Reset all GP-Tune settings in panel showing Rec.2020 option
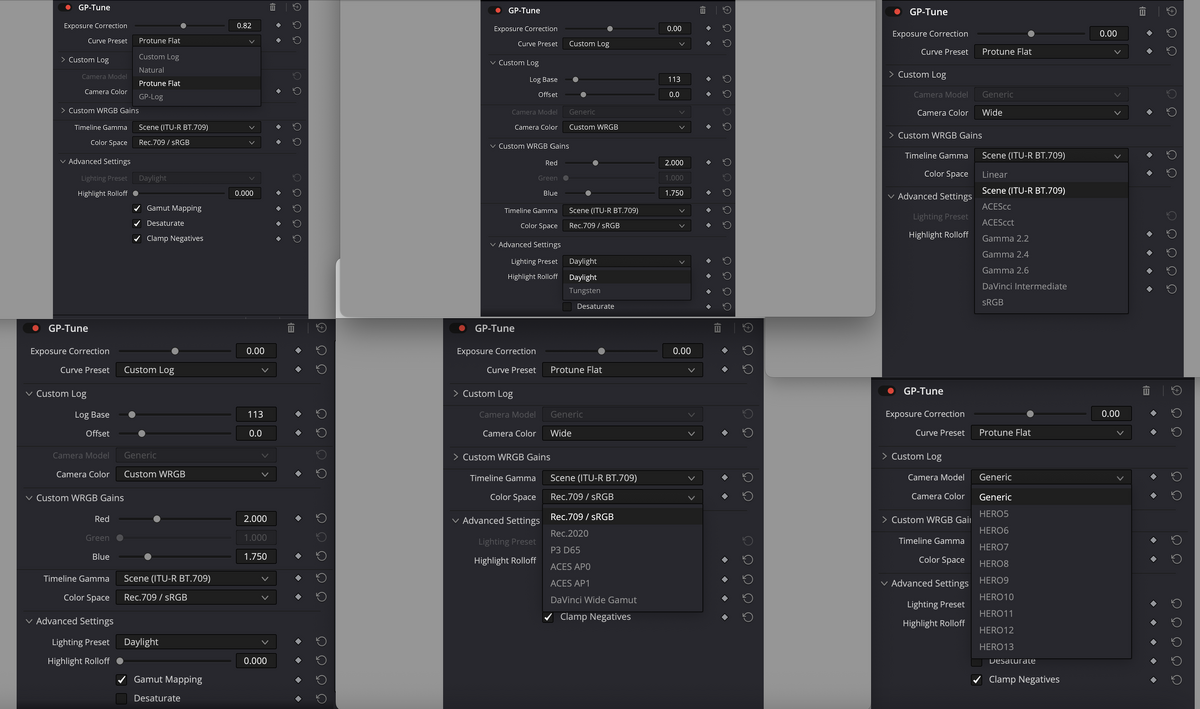Image resolution: width=1200 pixels, height=709 pixels. (747, 328)
